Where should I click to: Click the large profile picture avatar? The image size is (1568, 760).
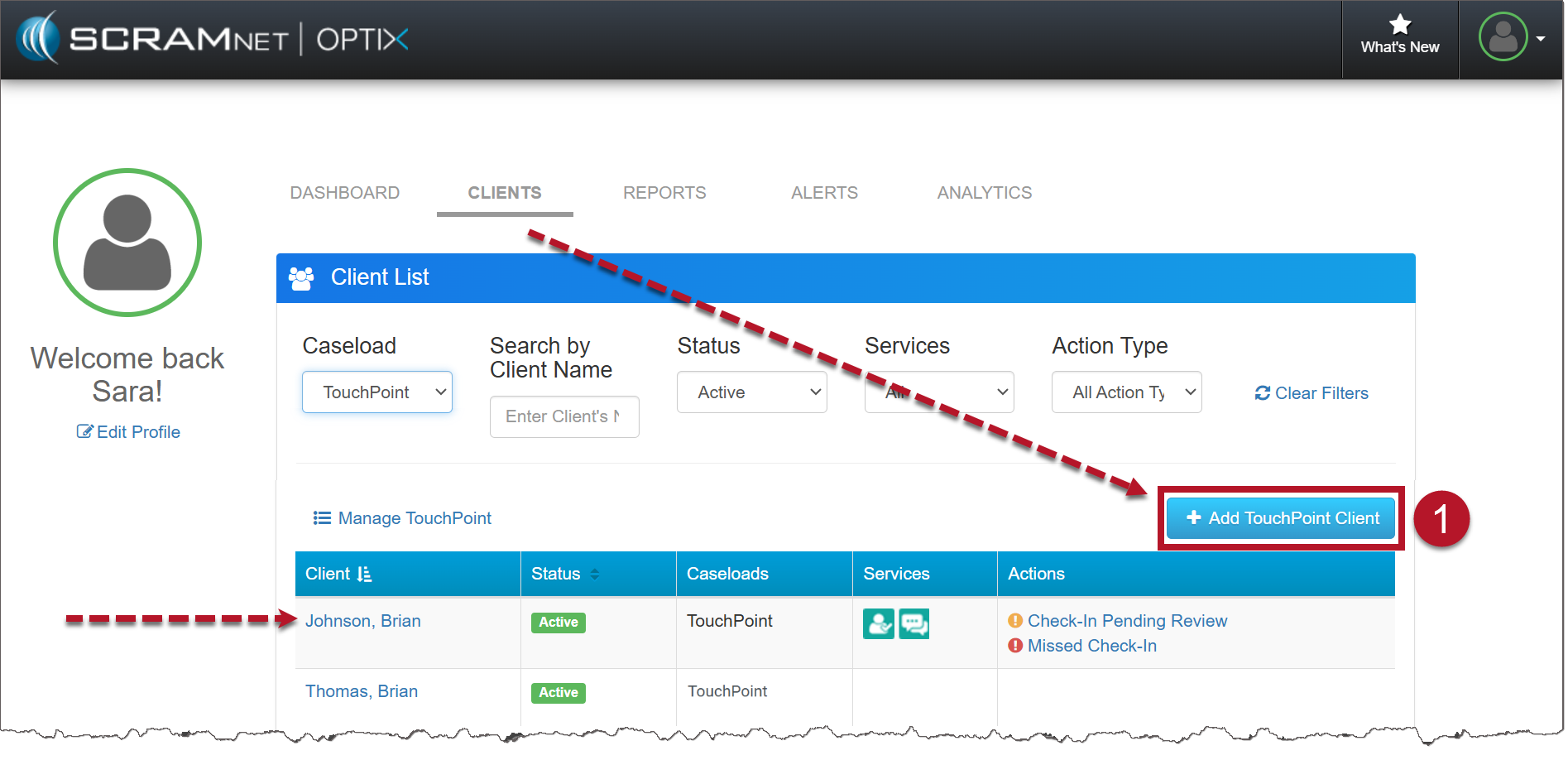[127, 243]
